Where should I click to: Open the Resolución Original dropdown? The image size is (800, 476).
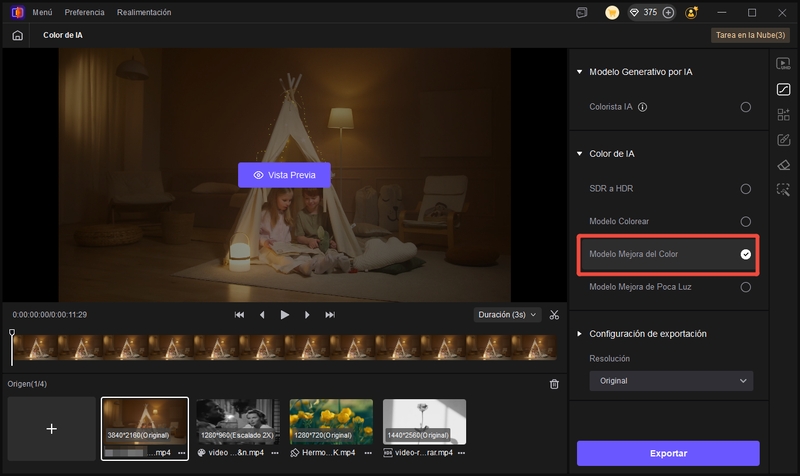[670, 381]
